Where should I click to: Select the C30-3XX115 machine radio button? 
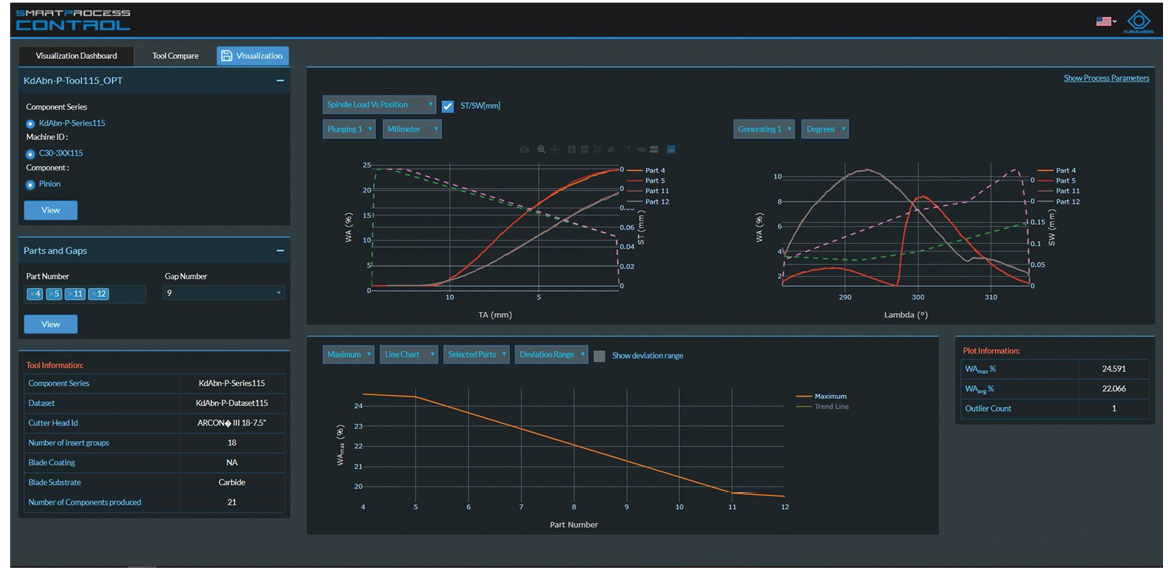pos(31,154)
